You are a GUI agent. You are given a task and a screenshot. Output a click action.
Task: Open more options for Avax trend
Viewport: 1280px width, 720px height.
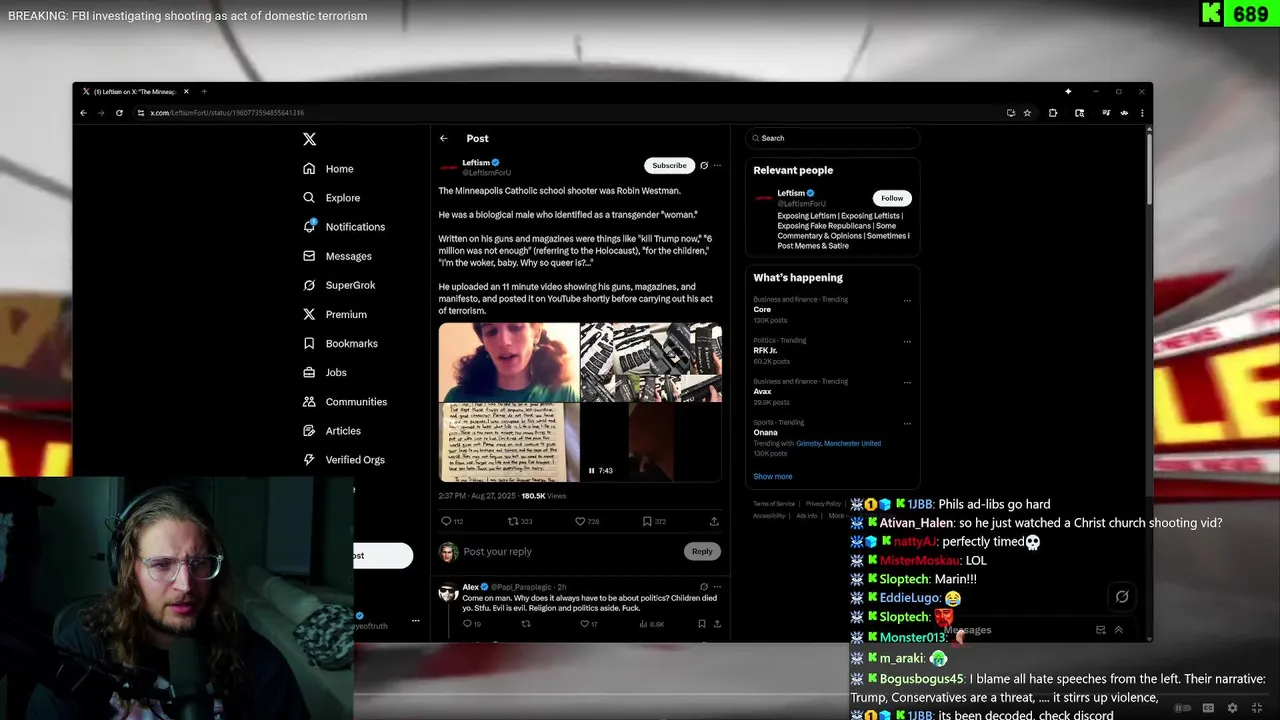click(908, 382)
